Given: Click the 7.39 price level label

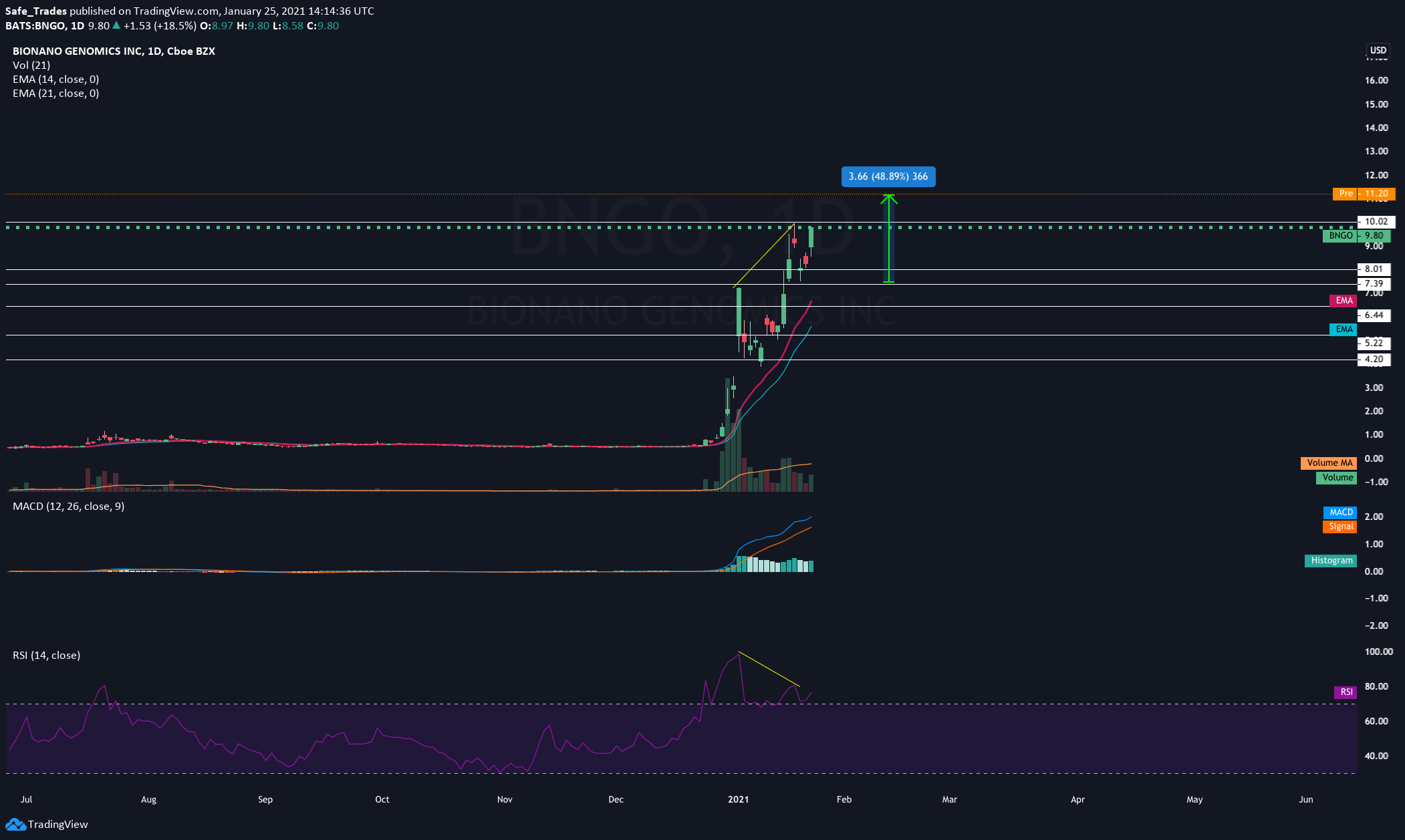Looking at the screenshot, I should (1374, 284).
